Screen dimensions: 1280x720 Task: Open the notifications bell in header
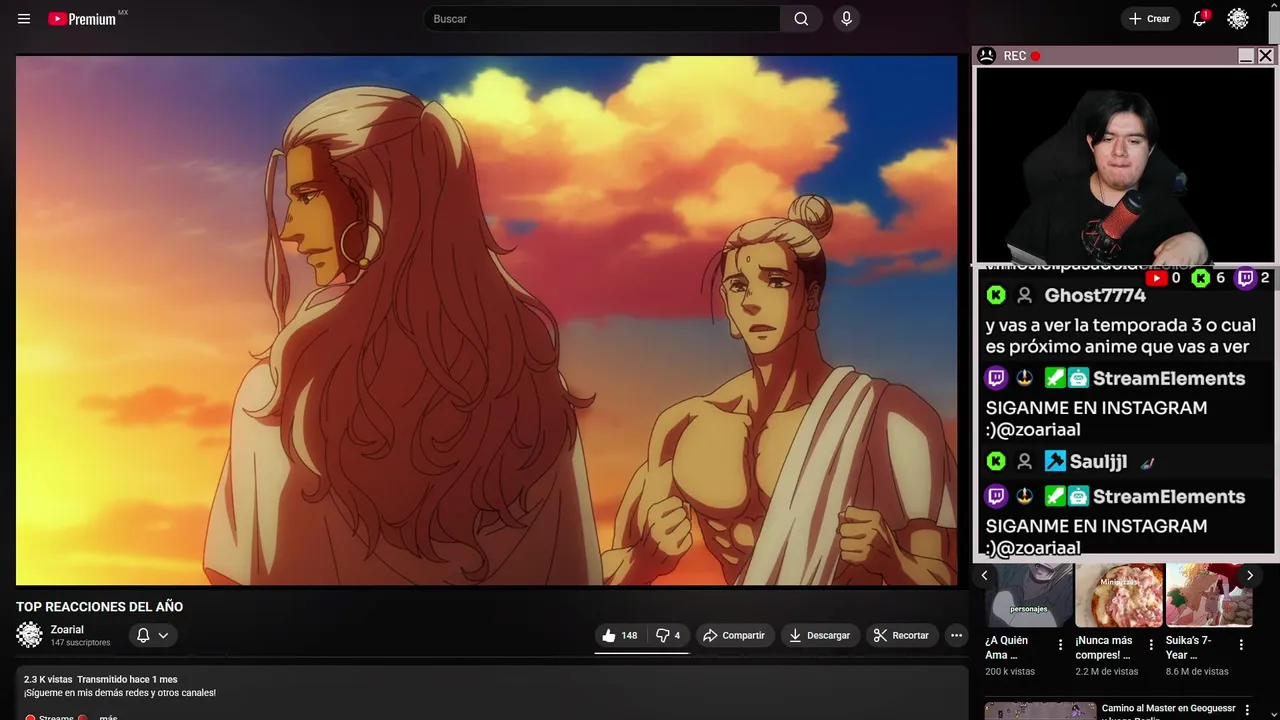(x=1199, y=19)
